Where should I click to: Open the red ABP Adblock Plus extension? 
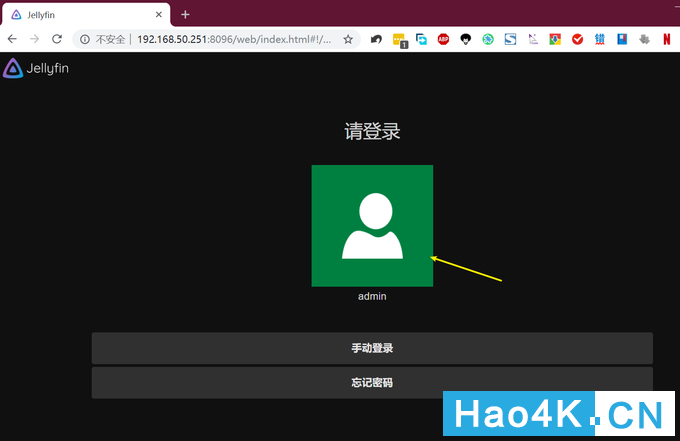(443, 39)
